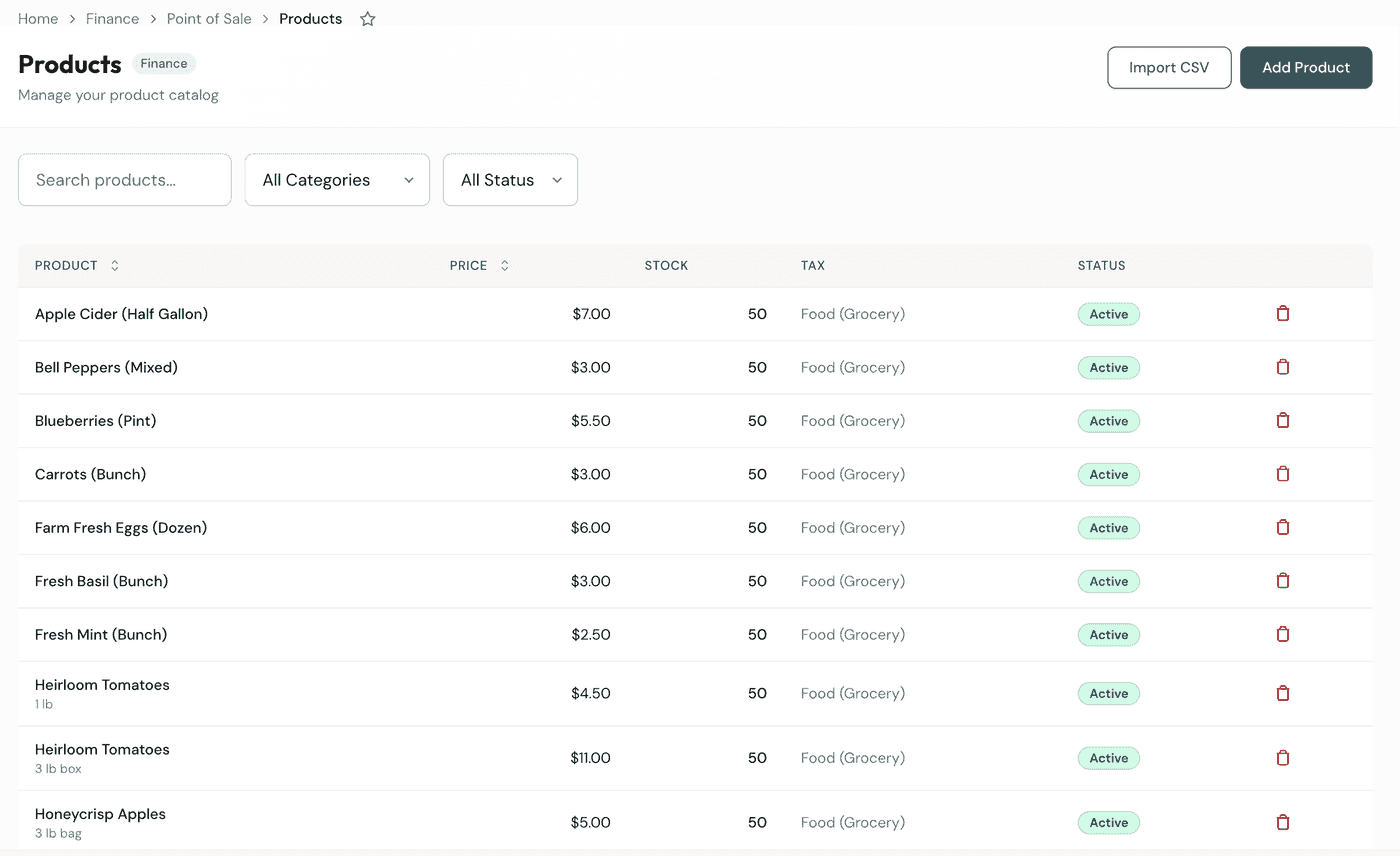Click the Add Product button
The height and width of the screenshot is (856, 1400).
(x=1306, y=67)
